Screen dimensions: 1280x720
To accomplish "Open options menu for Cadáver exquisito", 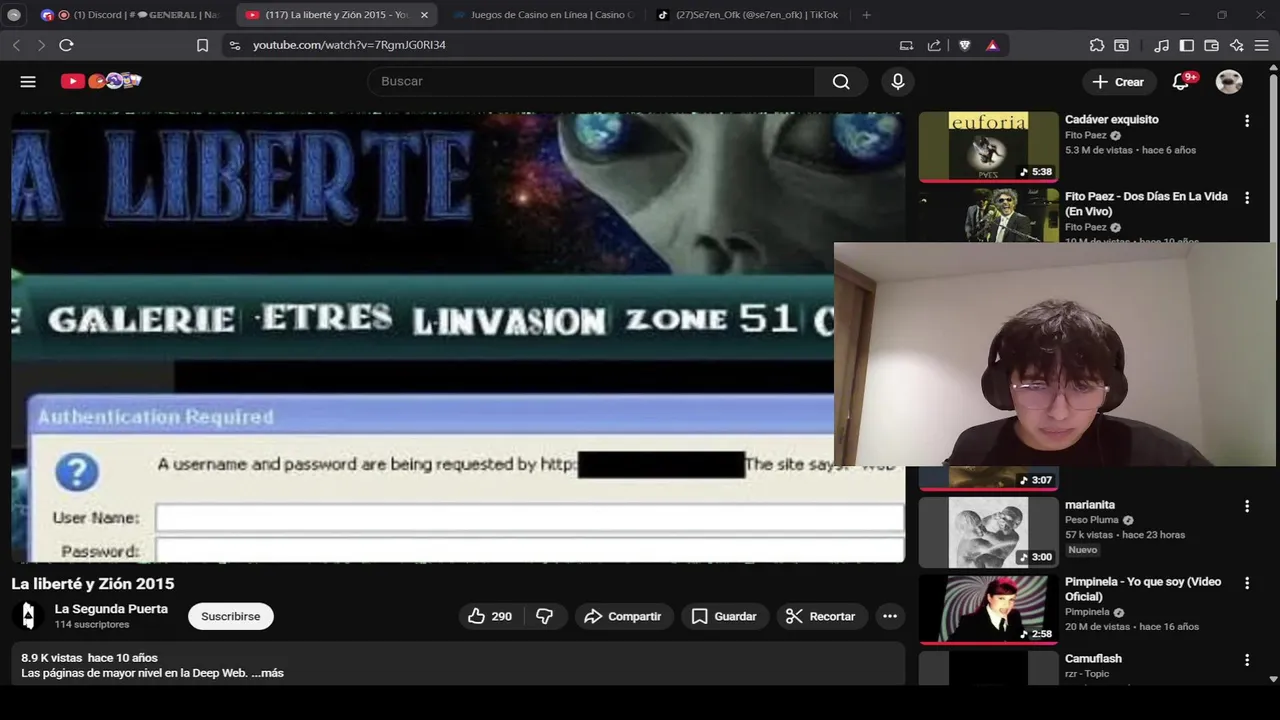I will (x=1247, y=121).
